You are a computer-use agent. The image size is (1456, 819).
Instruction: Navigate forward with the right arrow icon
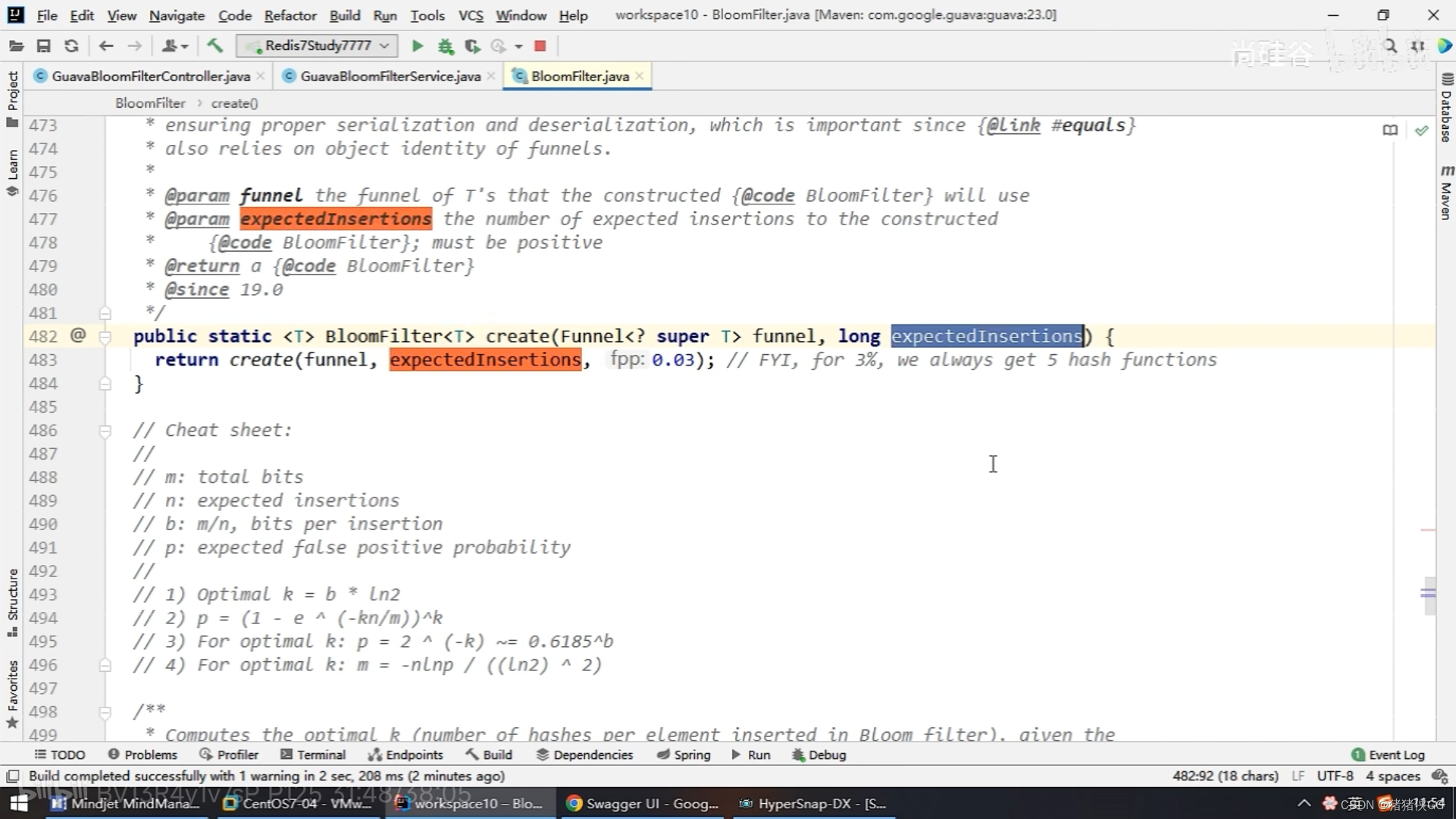[134, 46]
